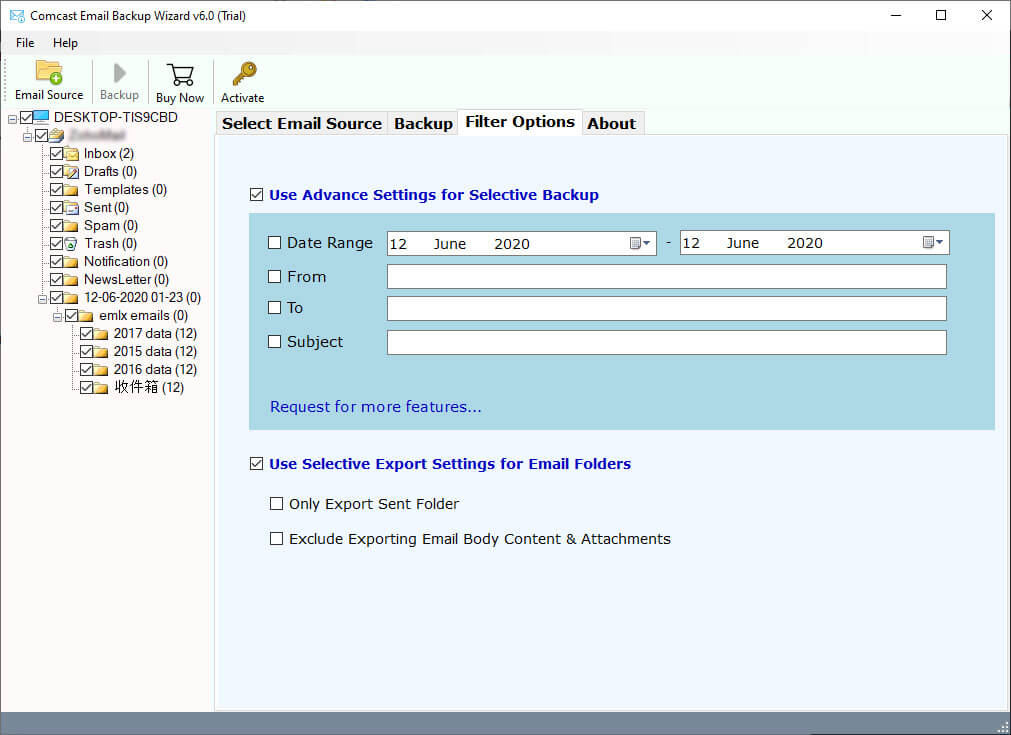This screenshot has height=735, width=1011.
Task: Click the From filter text field
Action: click(667, 277)
